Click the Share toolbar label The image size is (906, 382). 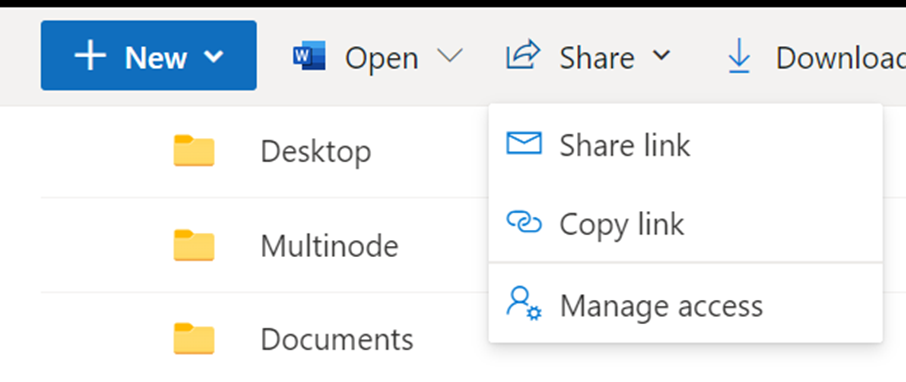point(597,58)
